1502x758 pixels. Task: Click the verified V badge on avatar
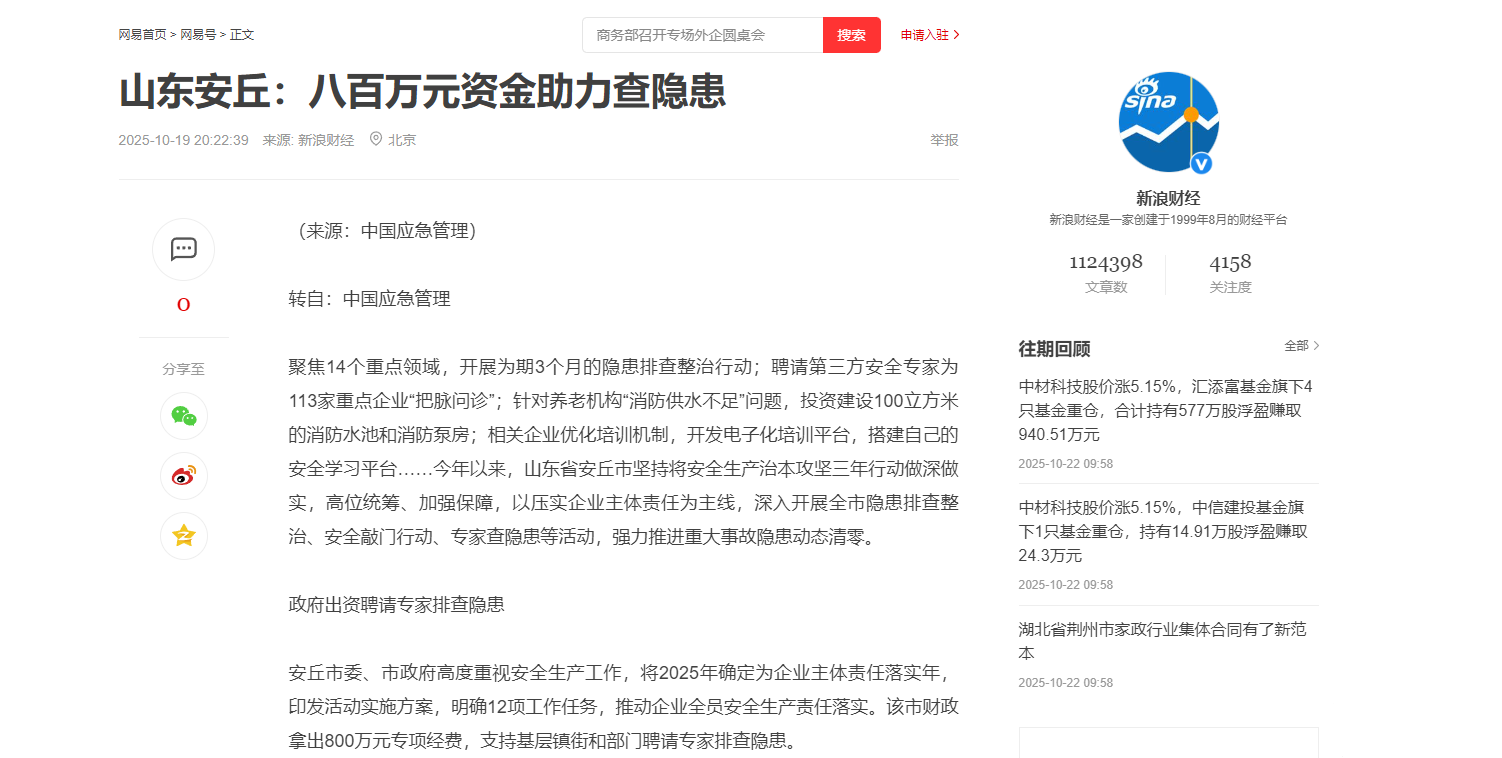[1201, 163]
